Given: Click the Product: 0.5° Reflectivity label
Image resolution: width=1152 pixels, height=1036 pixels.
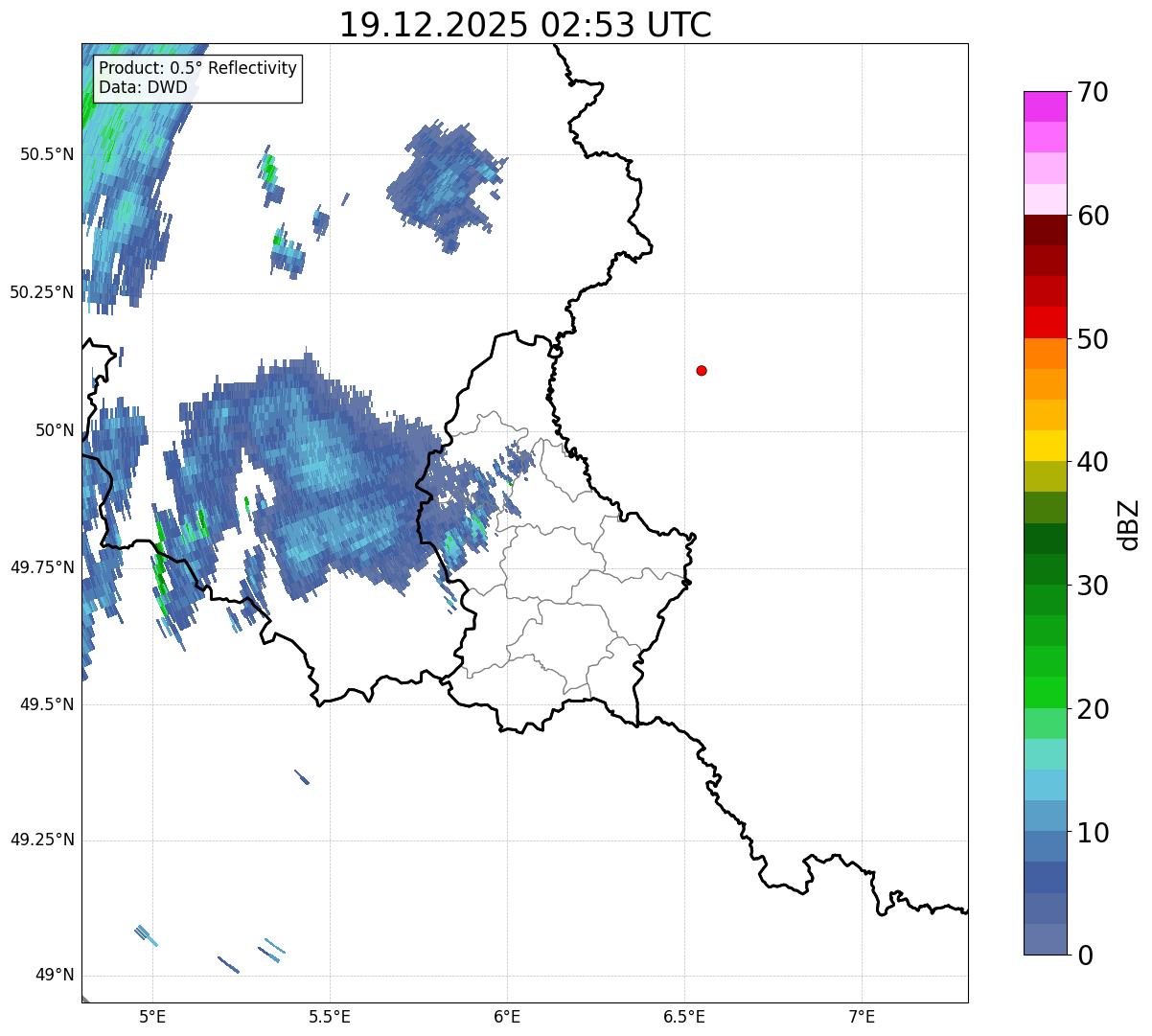Looking at the screenshot, I should coord(198,69).
